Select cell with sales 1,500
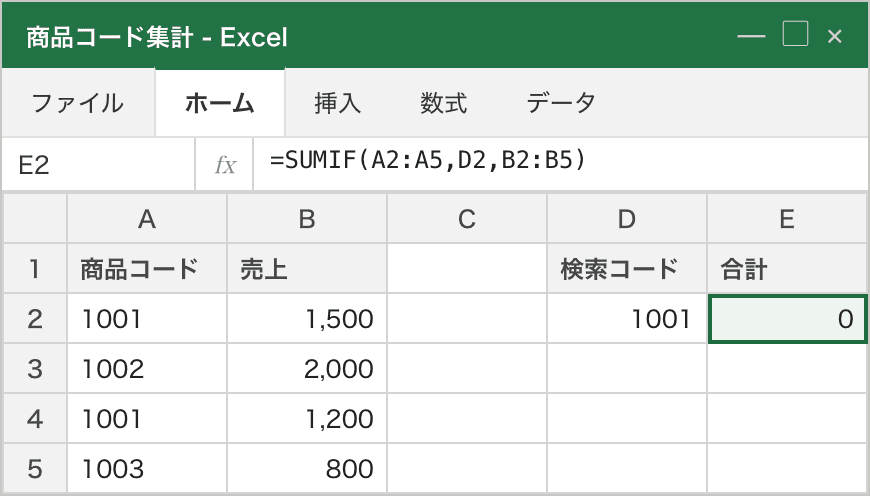The width and height of the screenshot is (870, 496). 307,318
